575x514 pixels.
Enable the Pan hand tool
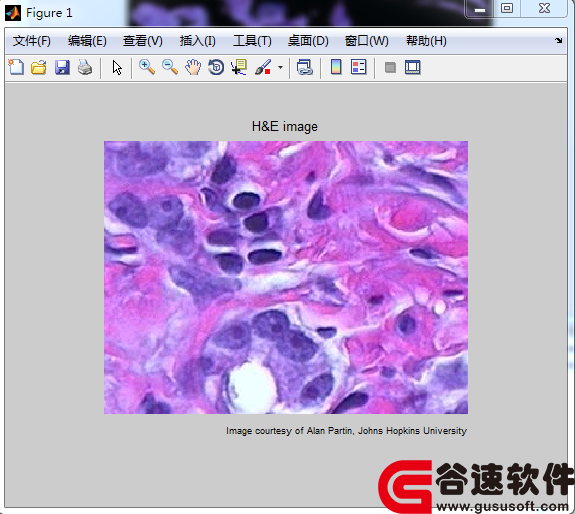click(193, 67)
